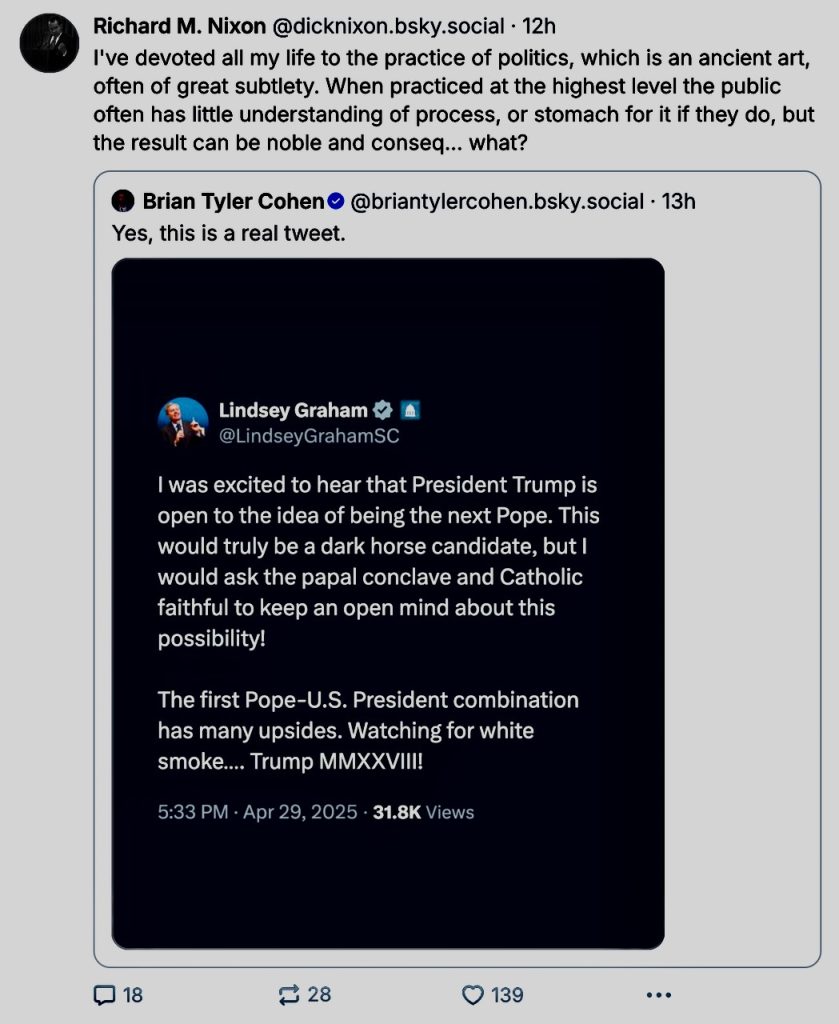Open Richard M. Nixon's profile avatar

50,44
